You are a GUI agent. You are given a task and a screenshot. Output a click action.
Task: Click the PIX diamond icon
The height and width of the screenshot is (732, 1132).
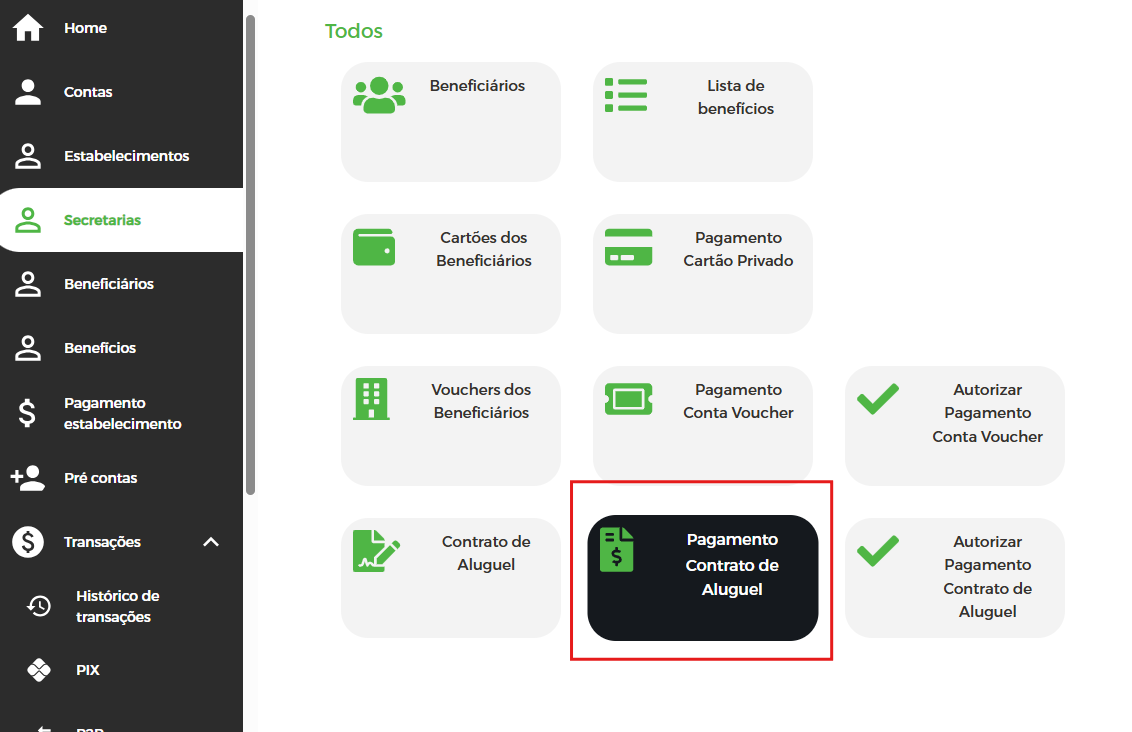tap(39, 670)
